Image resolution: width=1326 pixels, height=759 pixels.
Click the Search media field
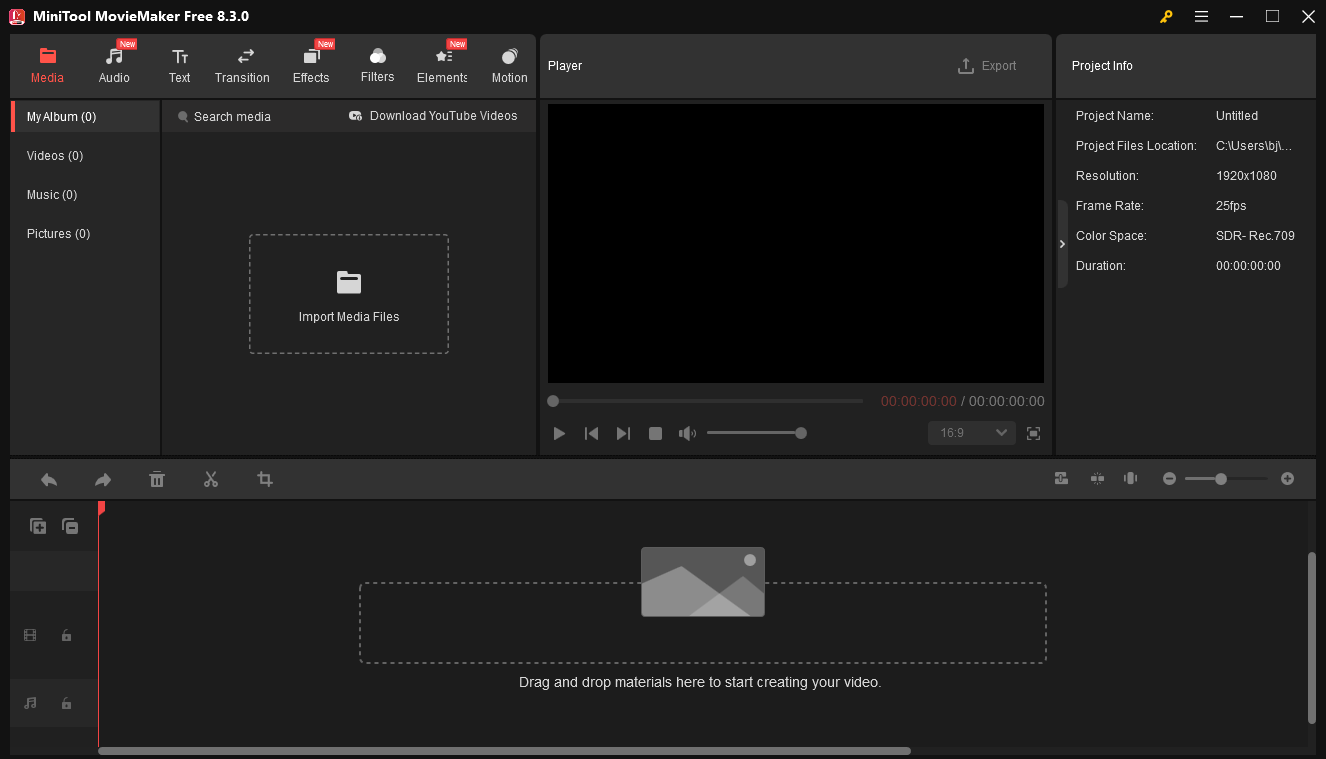[232, 117]
